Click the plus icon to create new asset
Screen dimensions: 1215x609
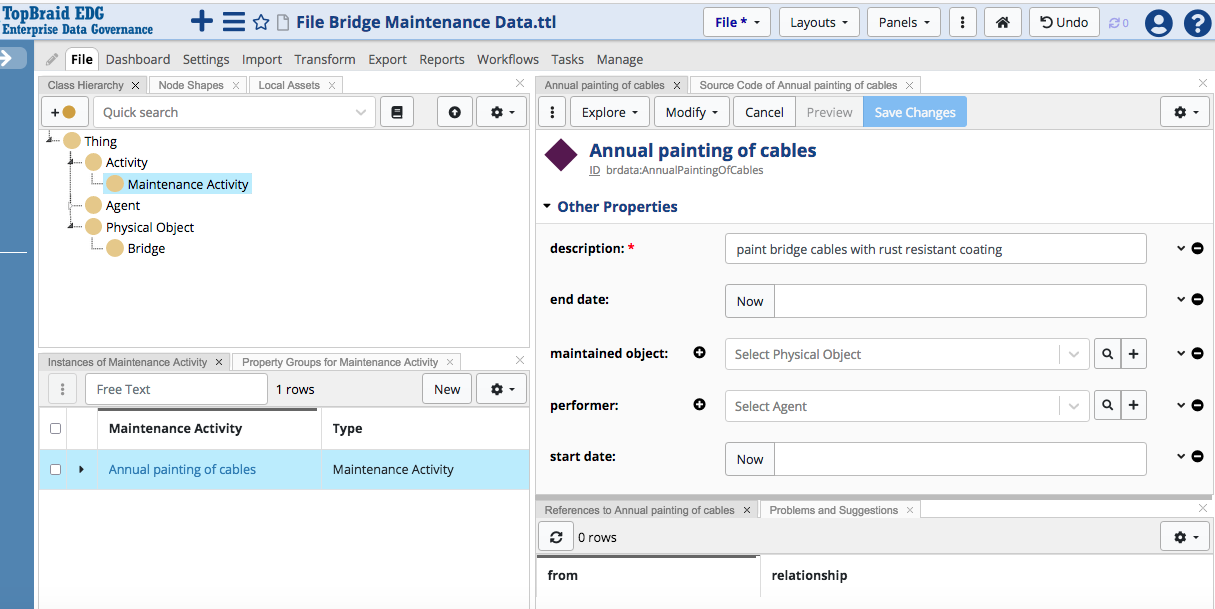pyautogui.click(x=202, y=22)
